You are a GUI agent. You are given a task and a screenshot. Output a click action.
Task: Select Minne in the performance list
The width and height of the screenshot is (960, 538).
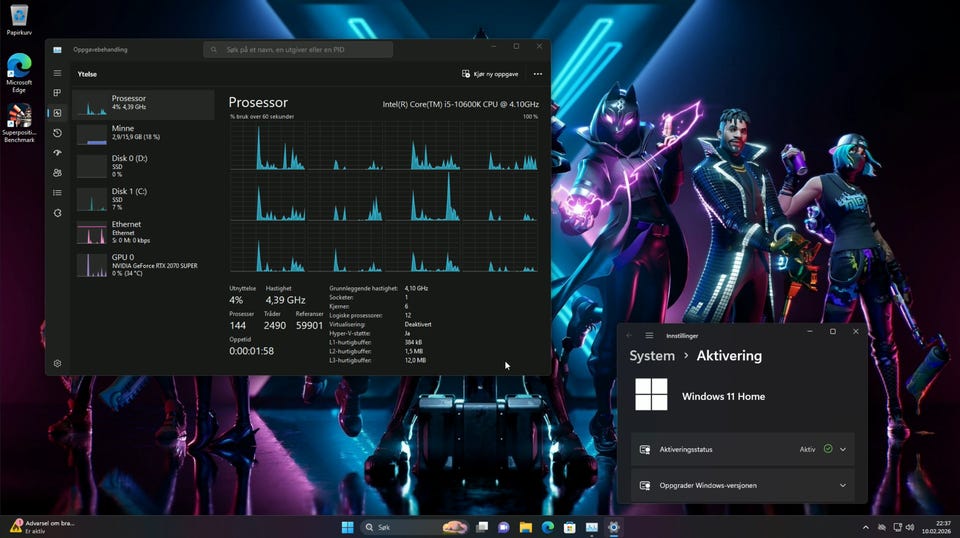point(145,132)
